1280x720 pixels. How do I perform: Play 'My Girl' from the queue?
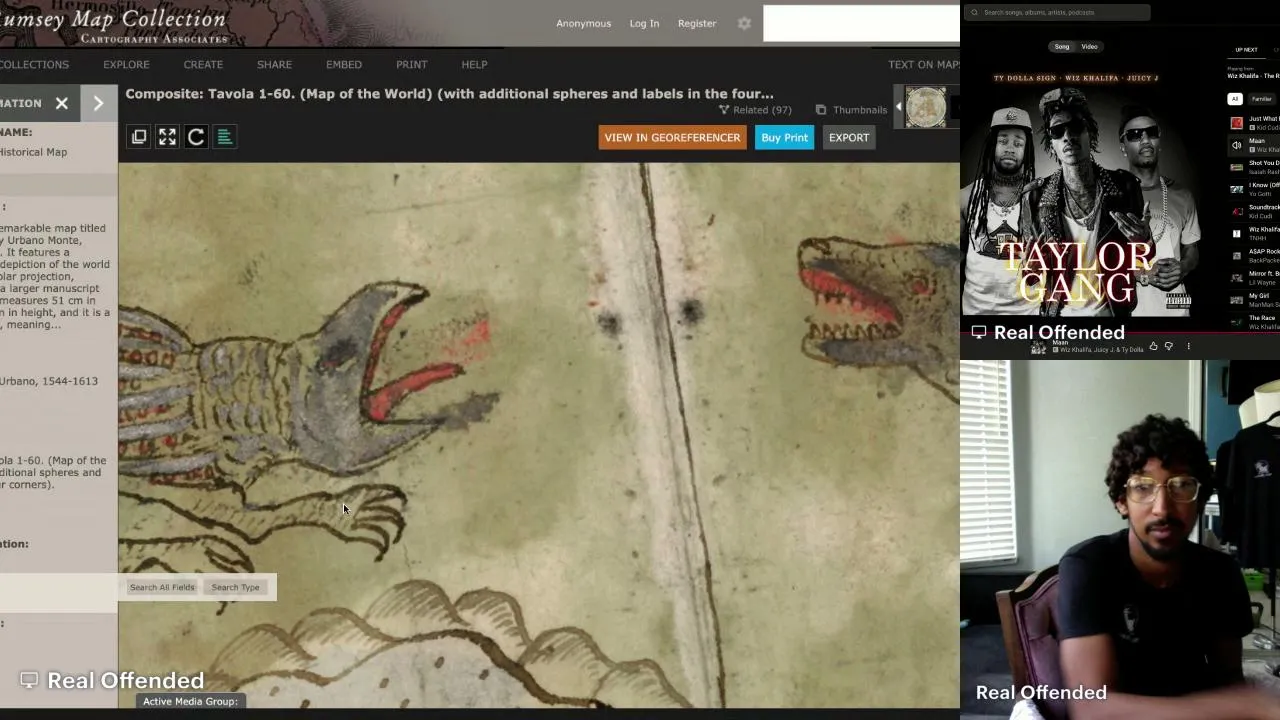[x=1254, y=299]
